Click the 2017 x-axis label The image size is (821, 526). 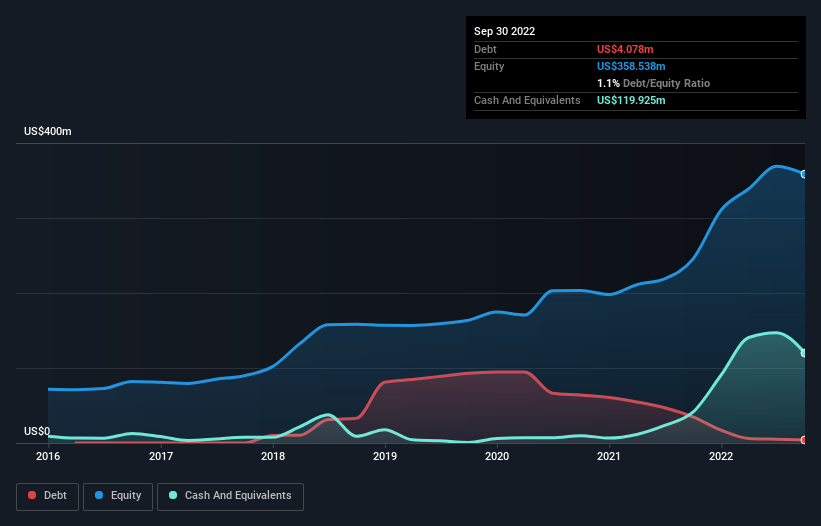(161, 456)
